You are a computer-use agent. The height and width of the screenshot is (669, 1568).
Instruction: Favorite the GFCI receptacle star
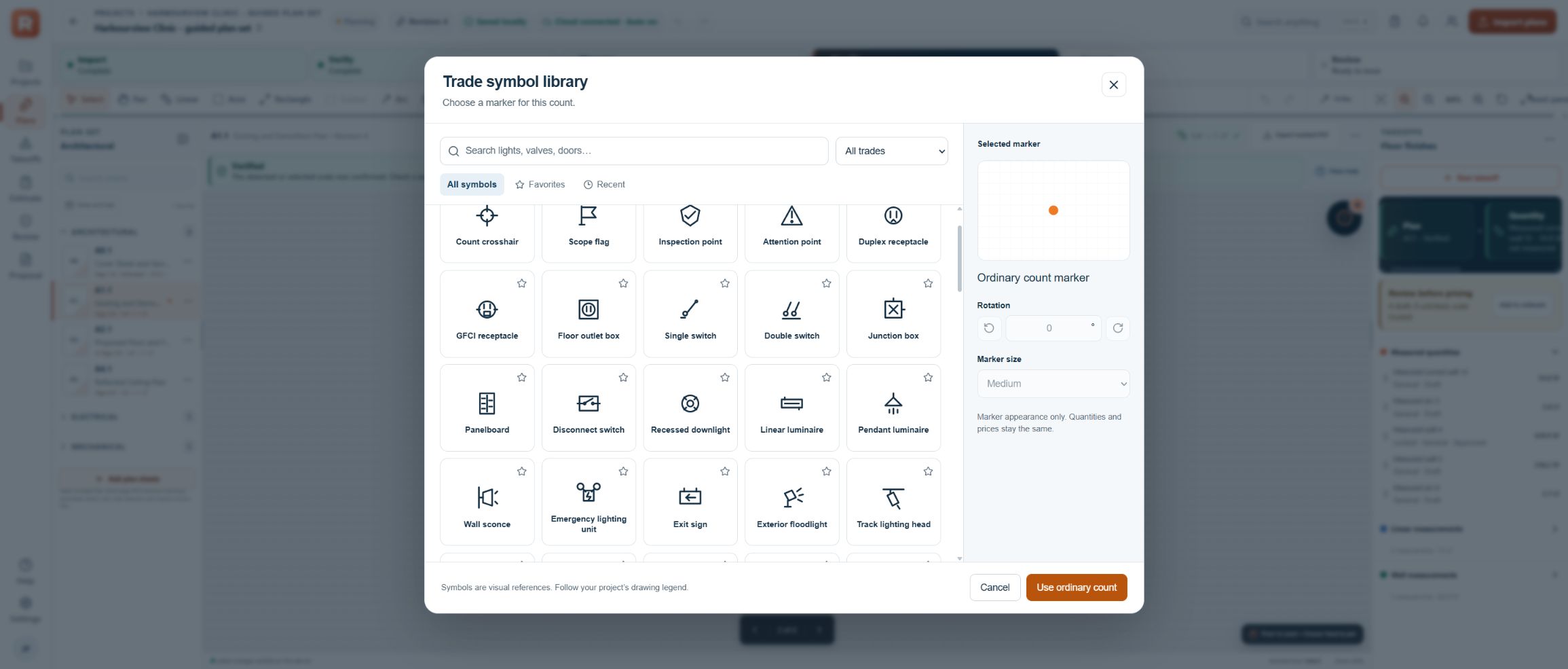click(521, 283)
